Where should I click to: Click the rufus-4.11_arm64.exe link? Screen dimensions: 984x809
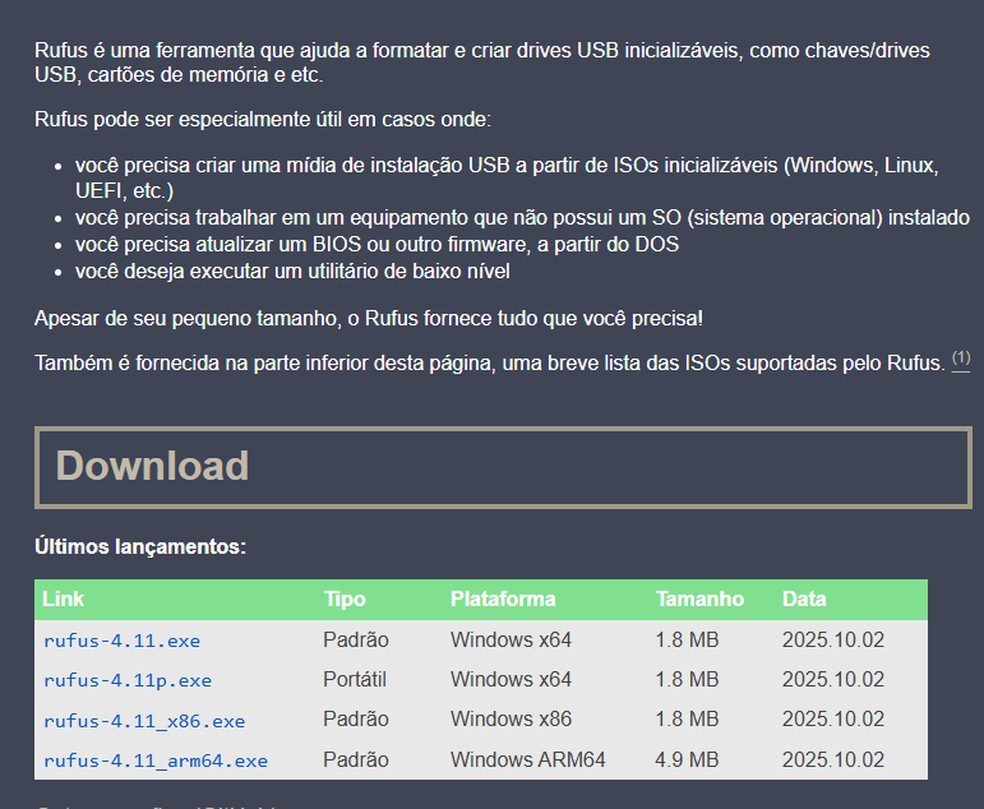[156, 761]
